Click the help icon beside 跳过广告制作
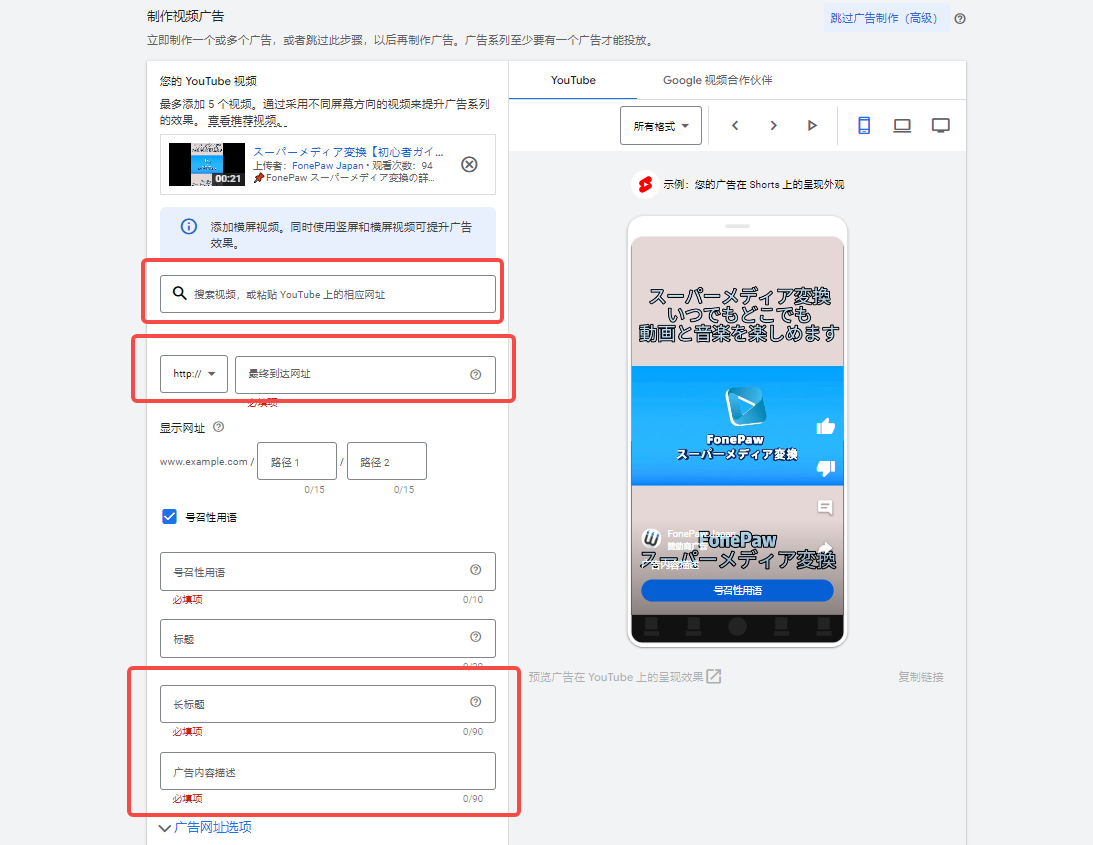This screenshot has height=845, width=1093. click(x=960, y=18)
